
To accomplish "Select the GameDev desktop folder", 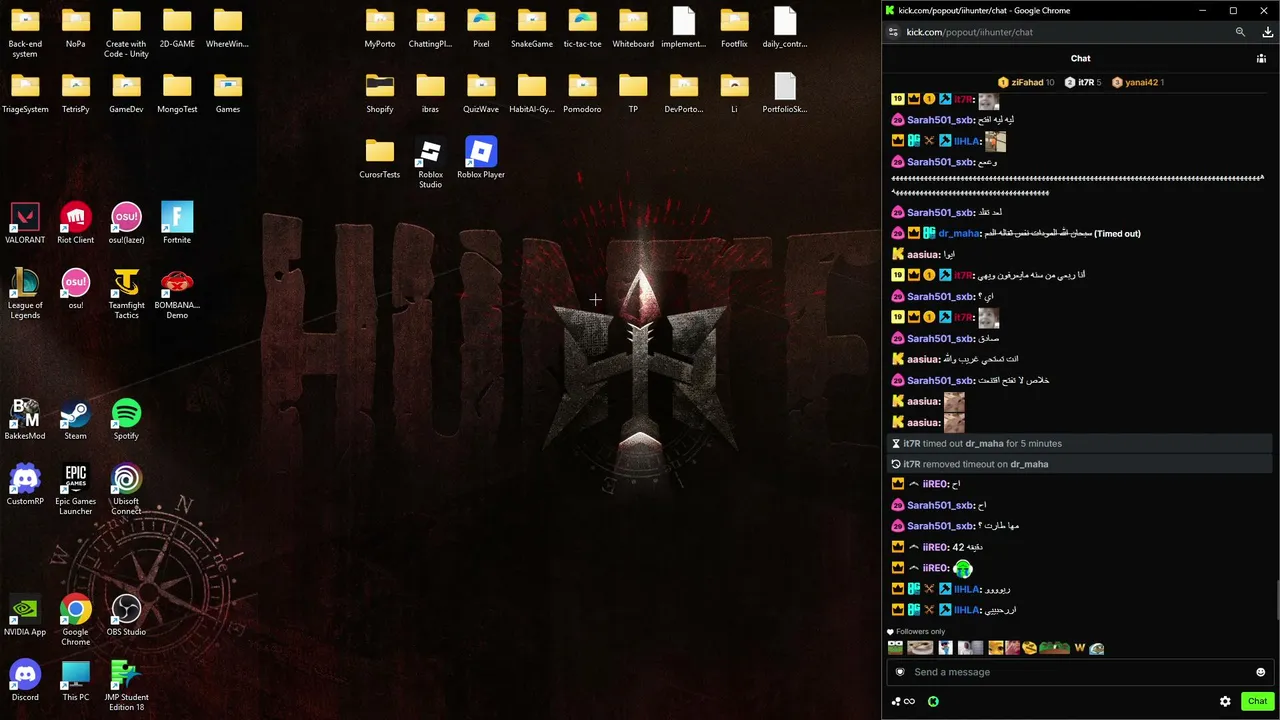I will click(126, 92).
